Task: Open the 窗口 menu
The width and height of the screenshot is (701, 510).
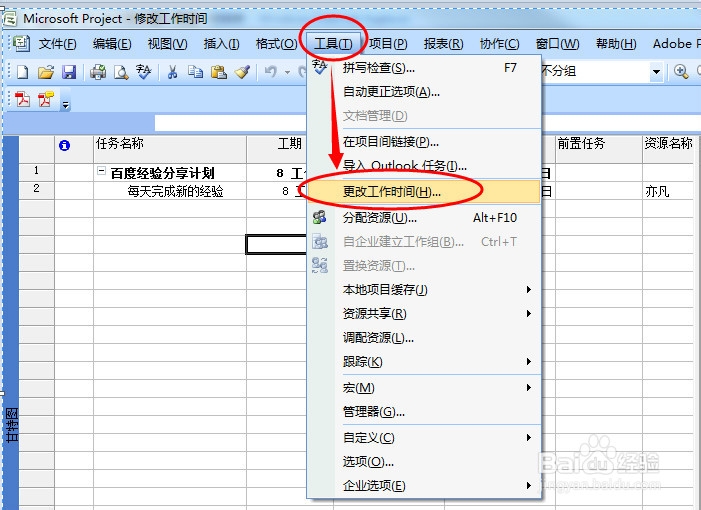Action: coord(557,44)
